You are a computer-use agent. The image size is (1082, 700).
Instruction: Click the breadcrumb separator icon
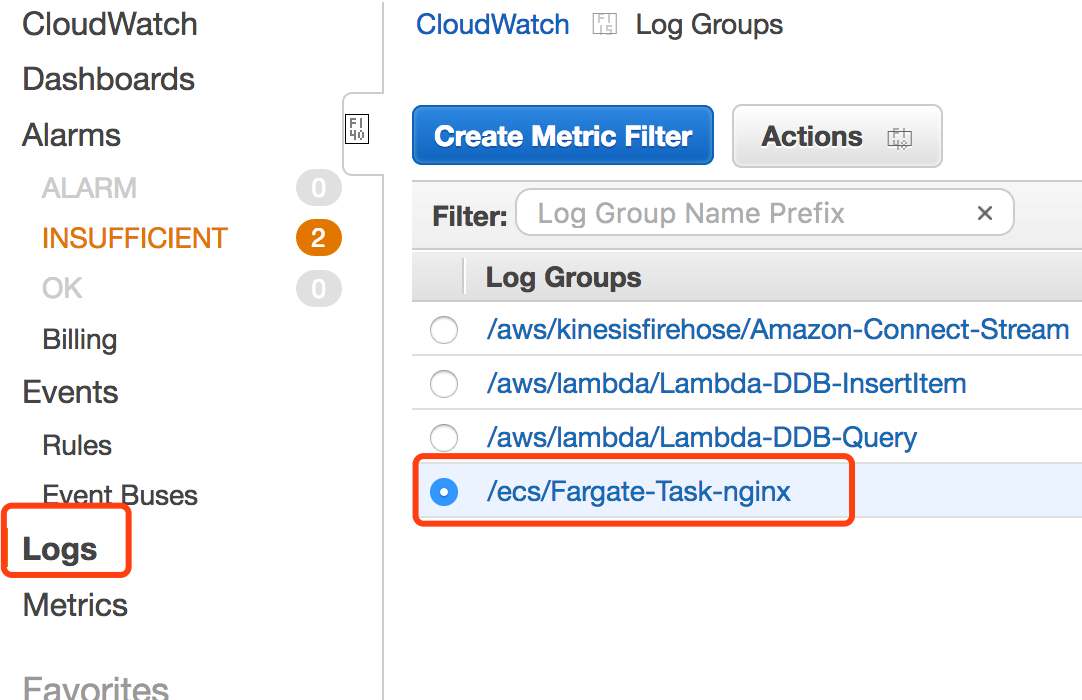click(604, 25)
